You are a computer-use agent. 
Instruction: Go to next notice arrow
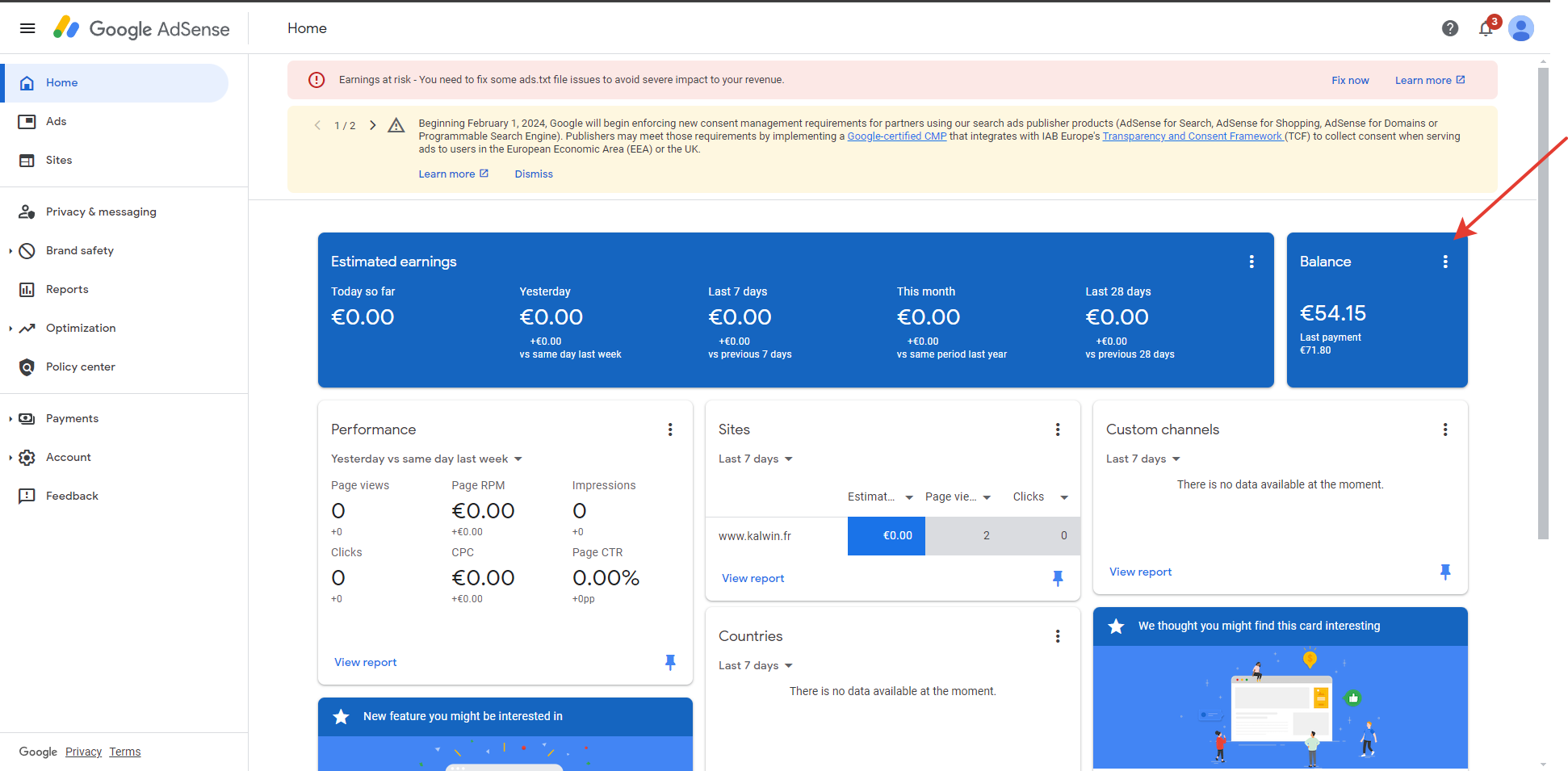[x=372, y=125]
